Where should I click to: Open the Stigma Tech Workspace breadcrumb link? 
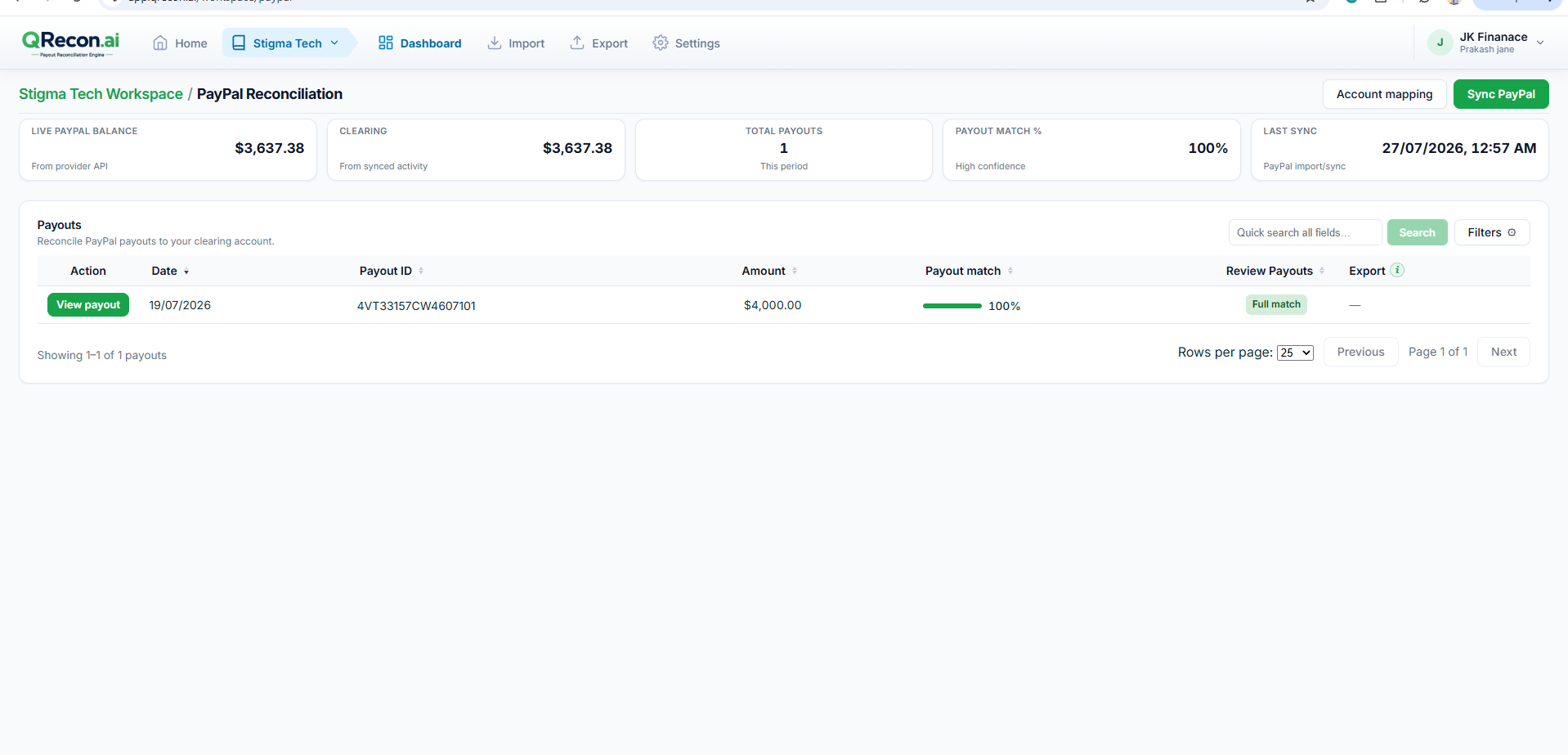coord(101,94)
